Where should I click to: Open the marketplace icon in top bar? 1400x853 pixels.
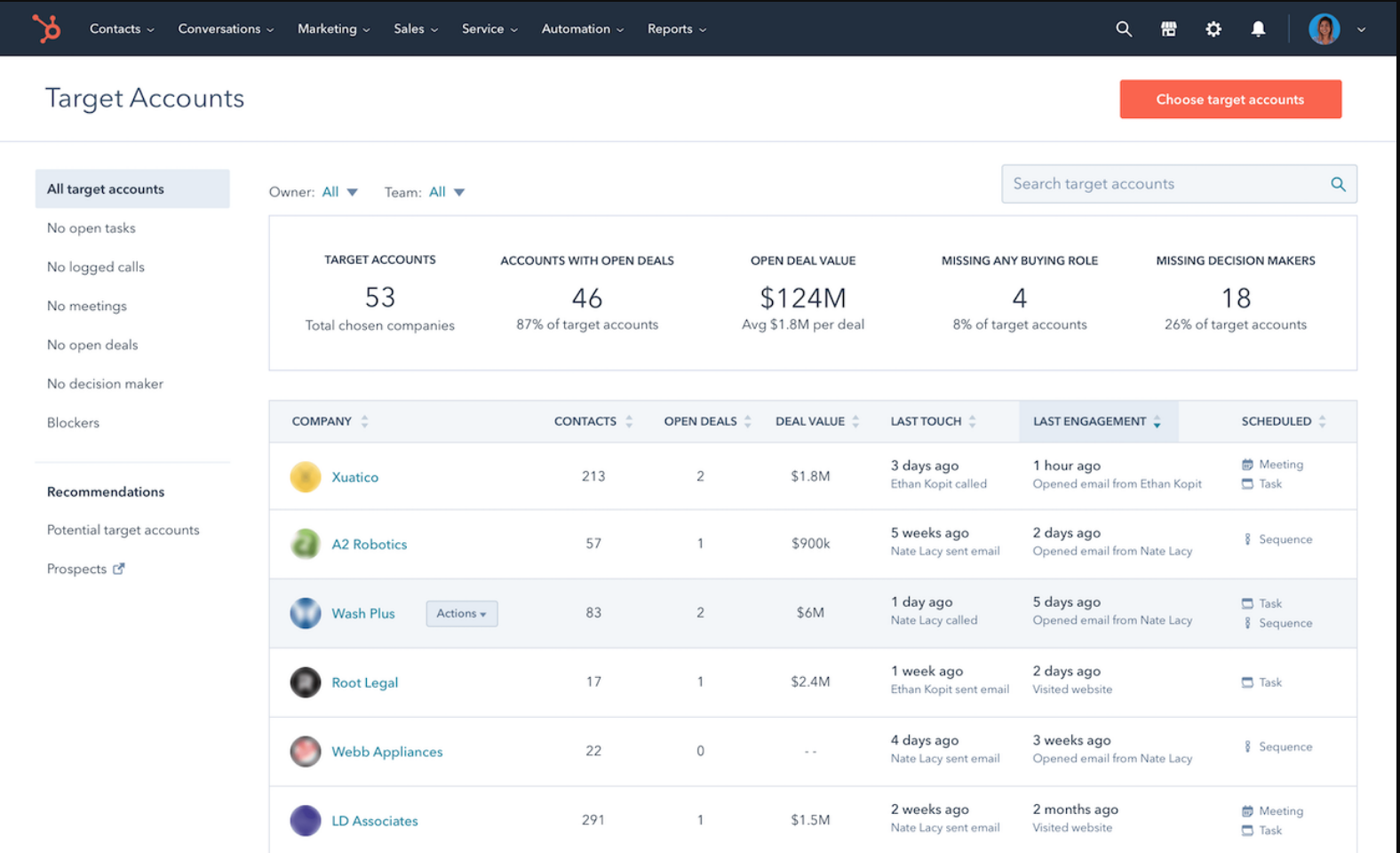pyautogui.click(x=1168, y=29)
